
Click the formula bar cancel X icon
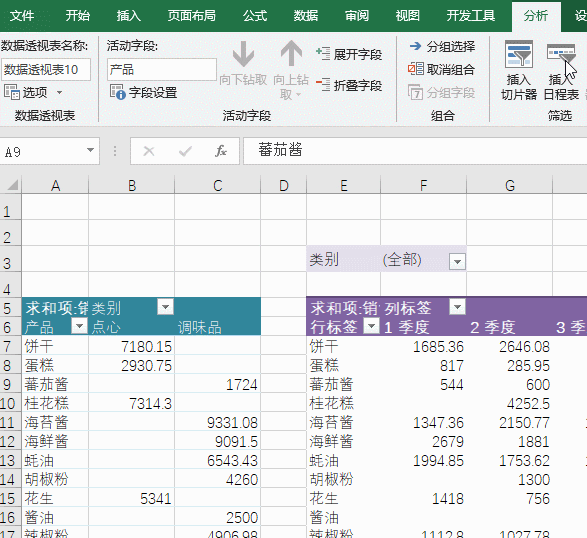pyautogui.click(x=149, y=151)
